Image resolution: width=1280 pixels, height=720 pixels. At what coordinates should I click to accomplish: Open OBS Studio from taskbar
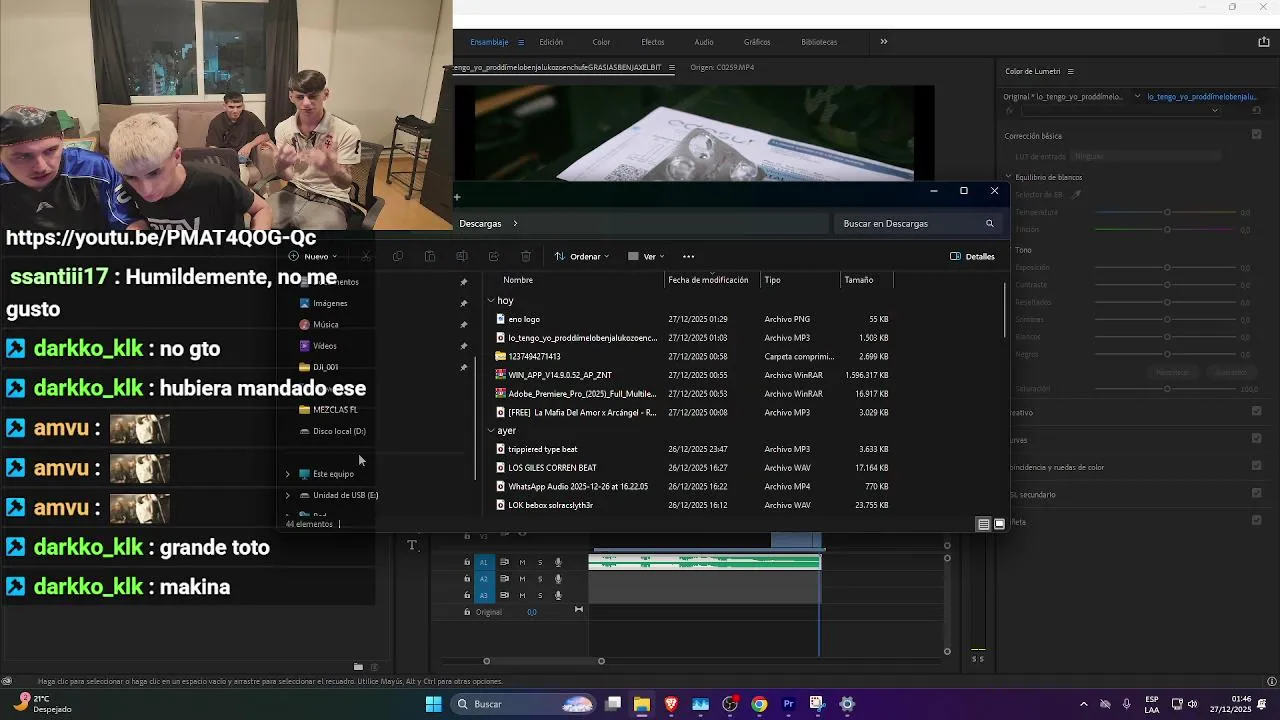pos(730,704)
